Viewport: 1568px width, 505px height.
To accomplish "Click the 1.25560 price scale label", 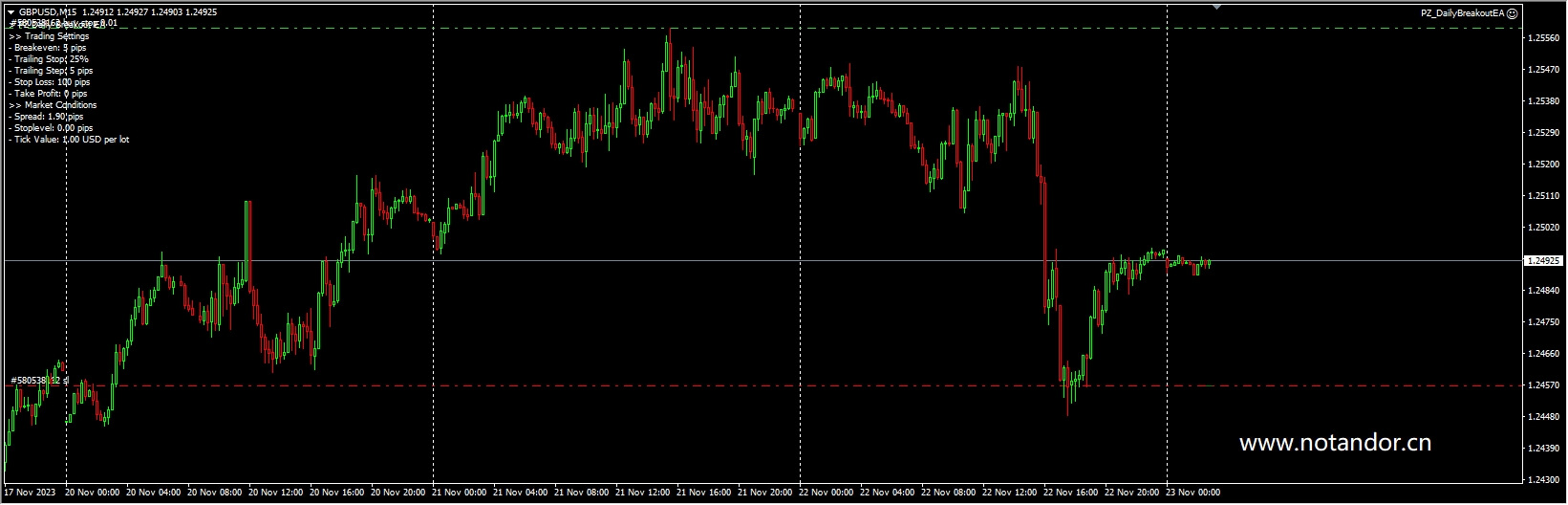I will [x=1544, y=38].
